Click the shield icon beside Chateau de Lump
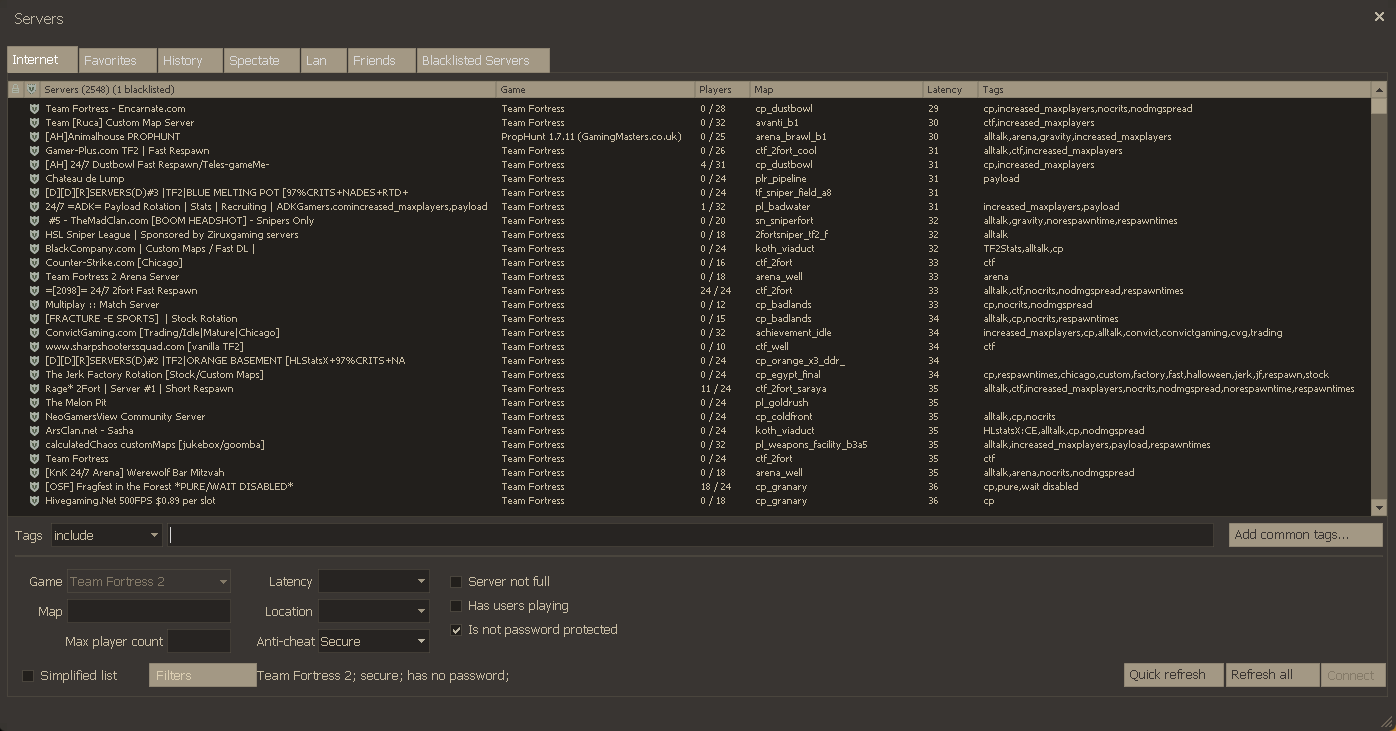 coord(35,178)
